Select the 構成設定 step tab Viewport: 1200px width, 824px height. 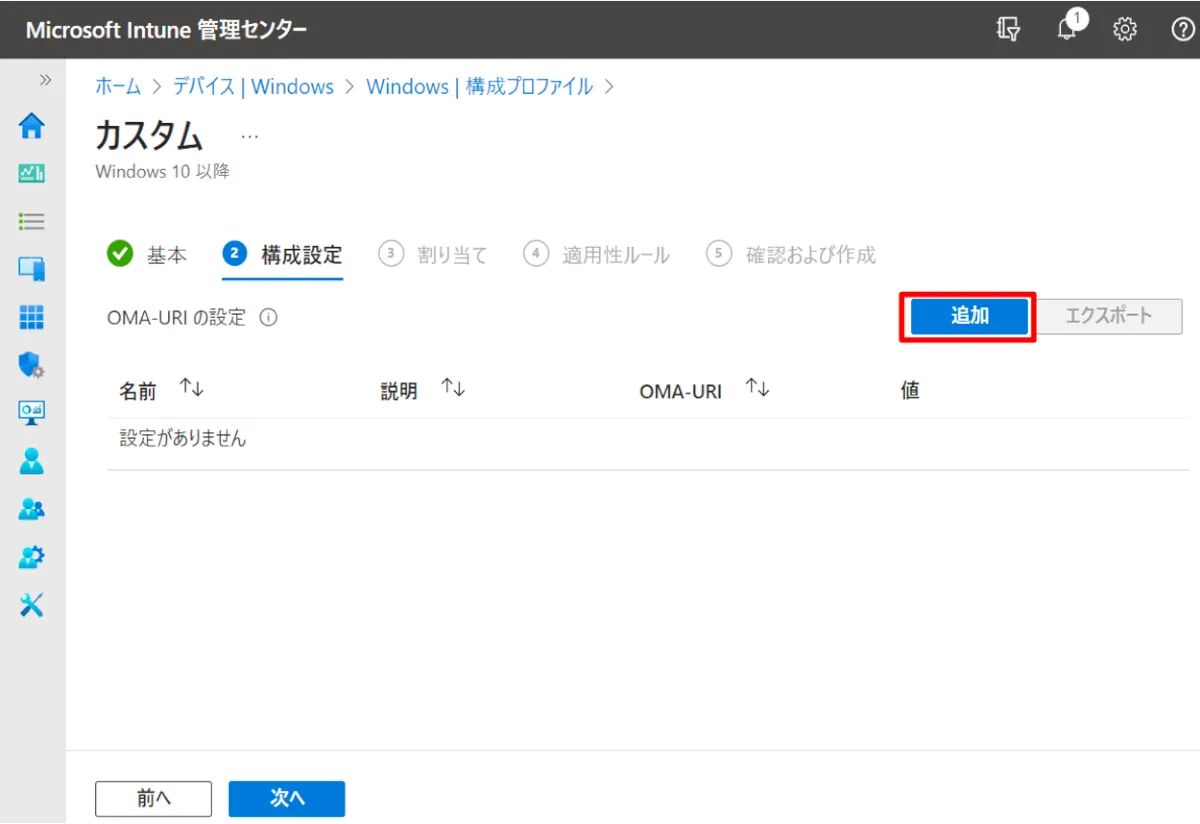coord(283,255)
